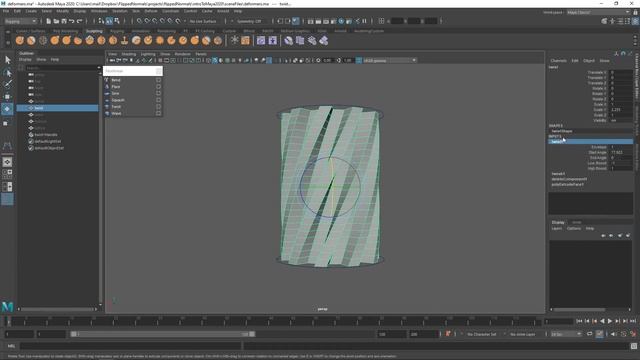The image size is (640, 360).
Task: Click the timeline current frame marker
Action: 8,322
